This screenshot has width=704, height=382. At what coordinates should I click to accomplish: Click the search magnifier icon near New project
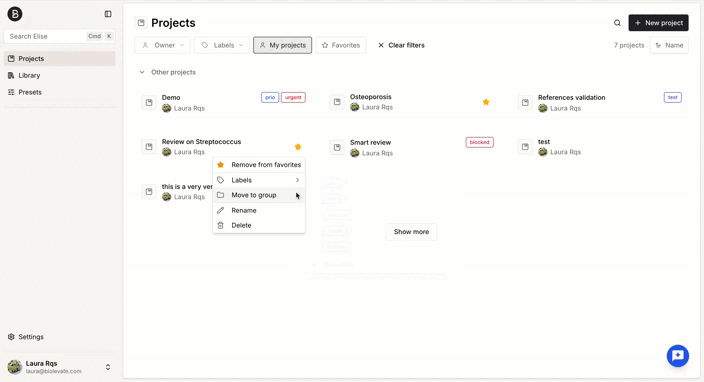617,23
